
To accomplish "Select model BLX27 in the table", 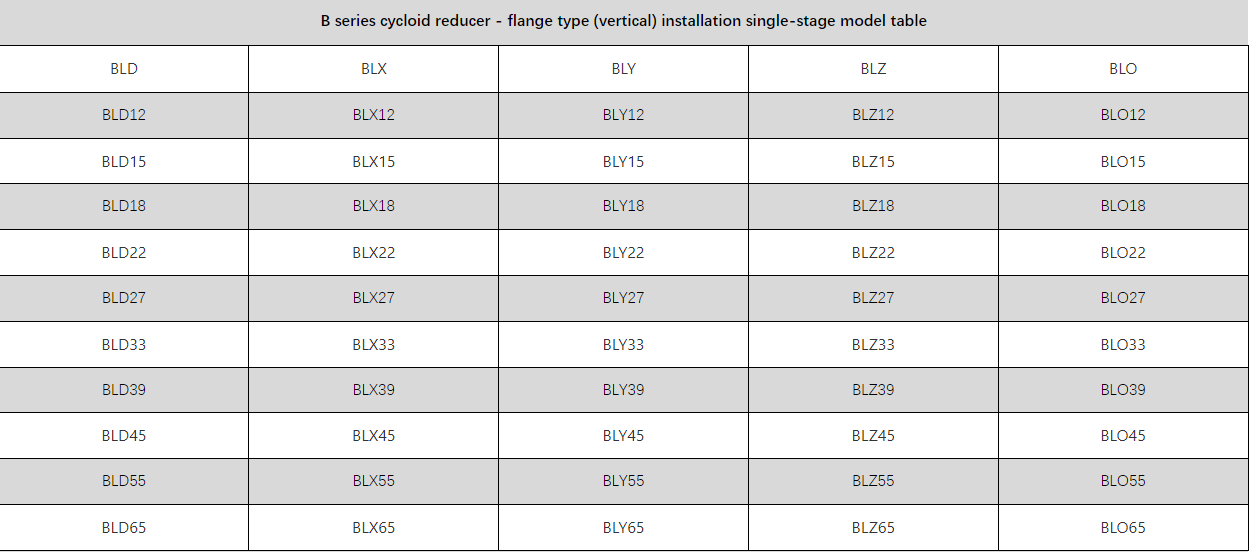I will click(x=374, y=298).
